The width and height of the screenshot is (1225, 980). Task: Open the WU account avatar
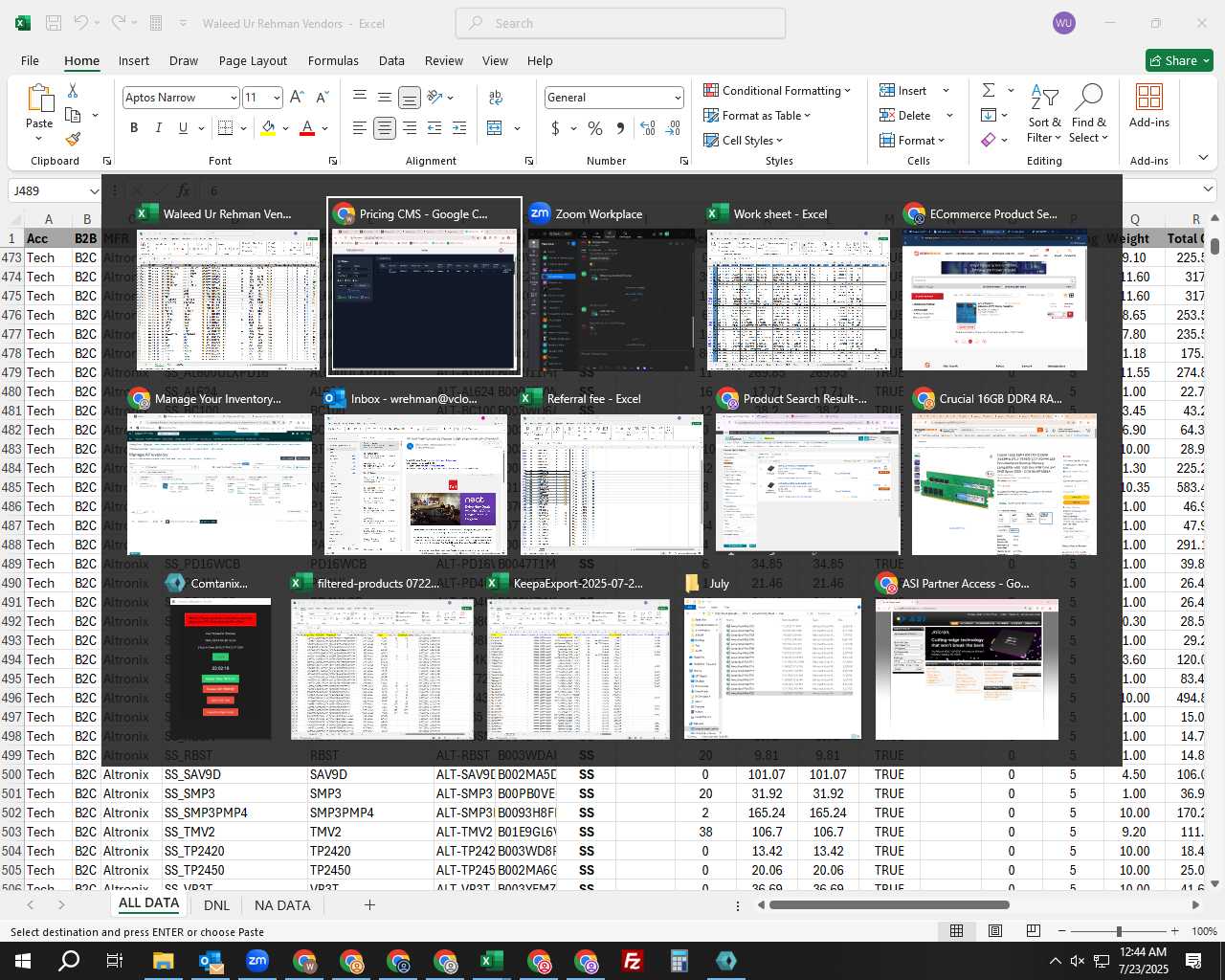click(x=1064, y=23)
